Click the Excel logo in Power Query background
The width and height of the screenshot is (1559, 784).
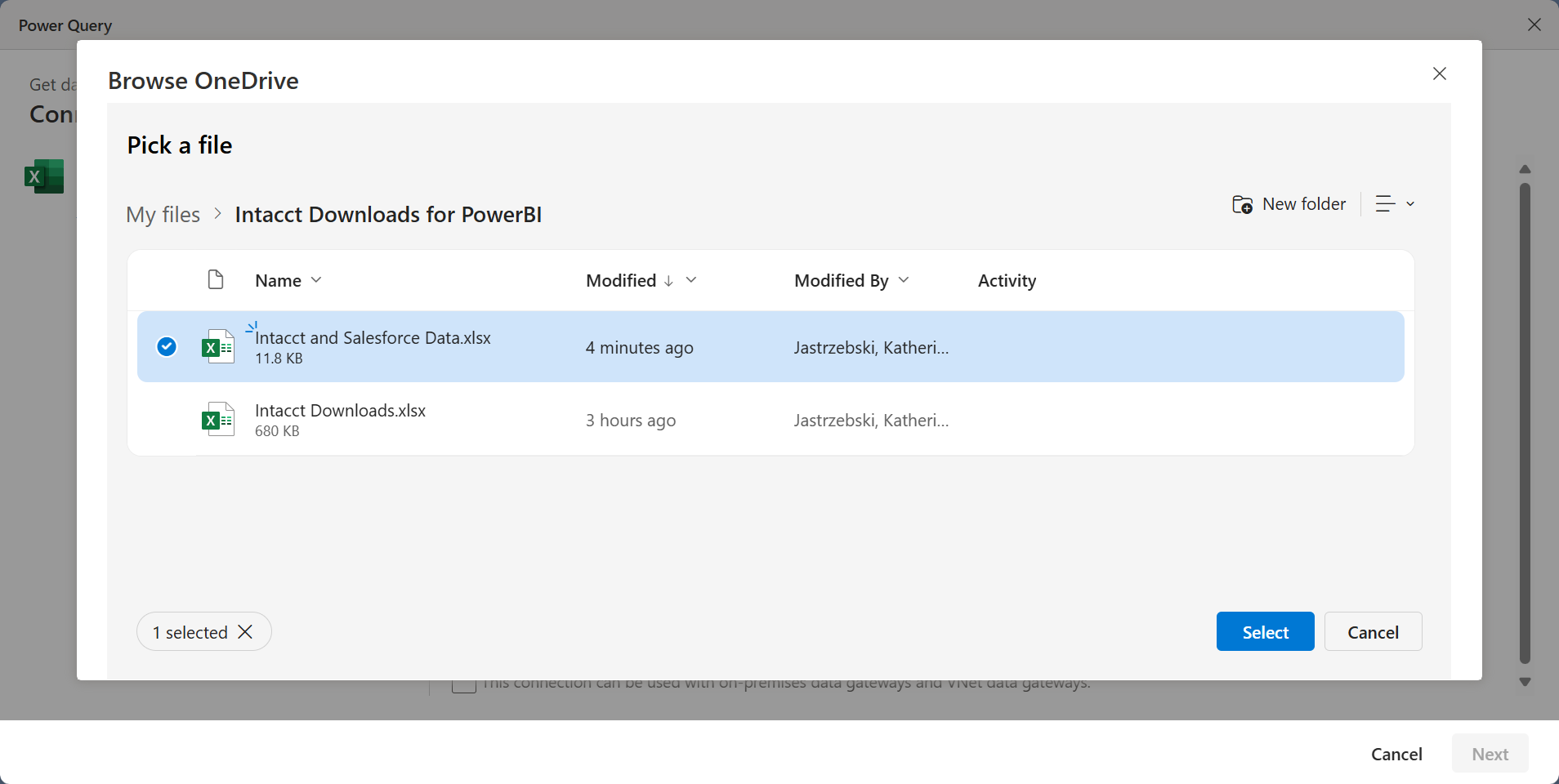pos(44,176)
